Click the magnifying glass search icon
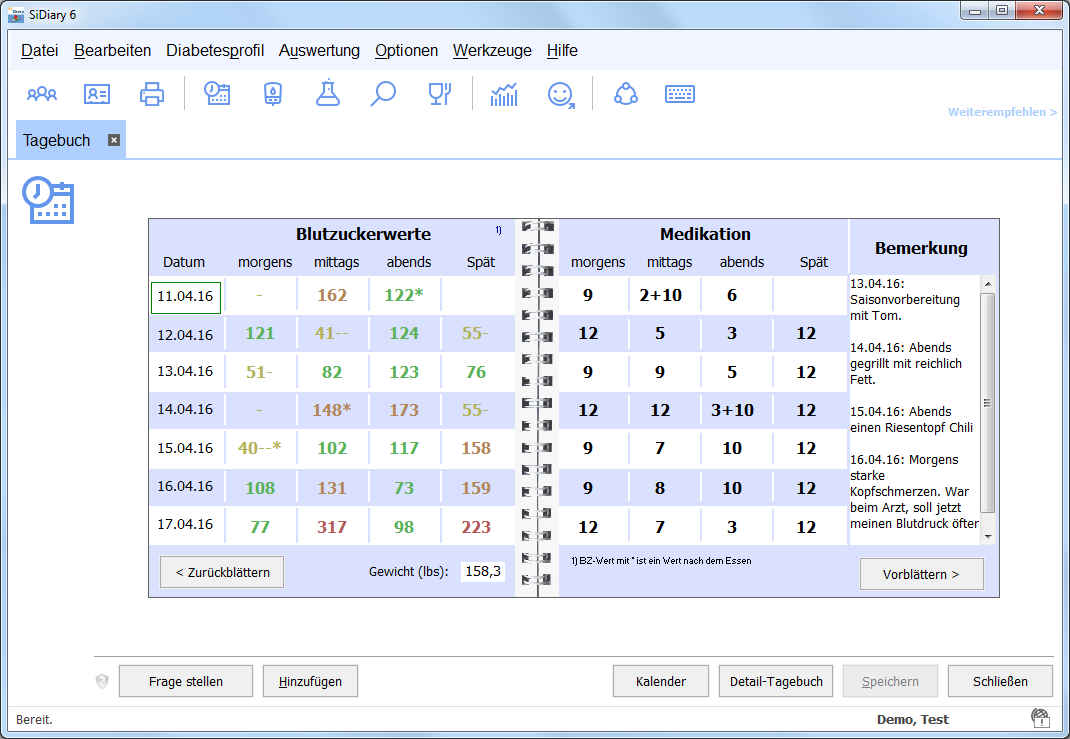Screen dimensions: 1070x739 point(383,94)
